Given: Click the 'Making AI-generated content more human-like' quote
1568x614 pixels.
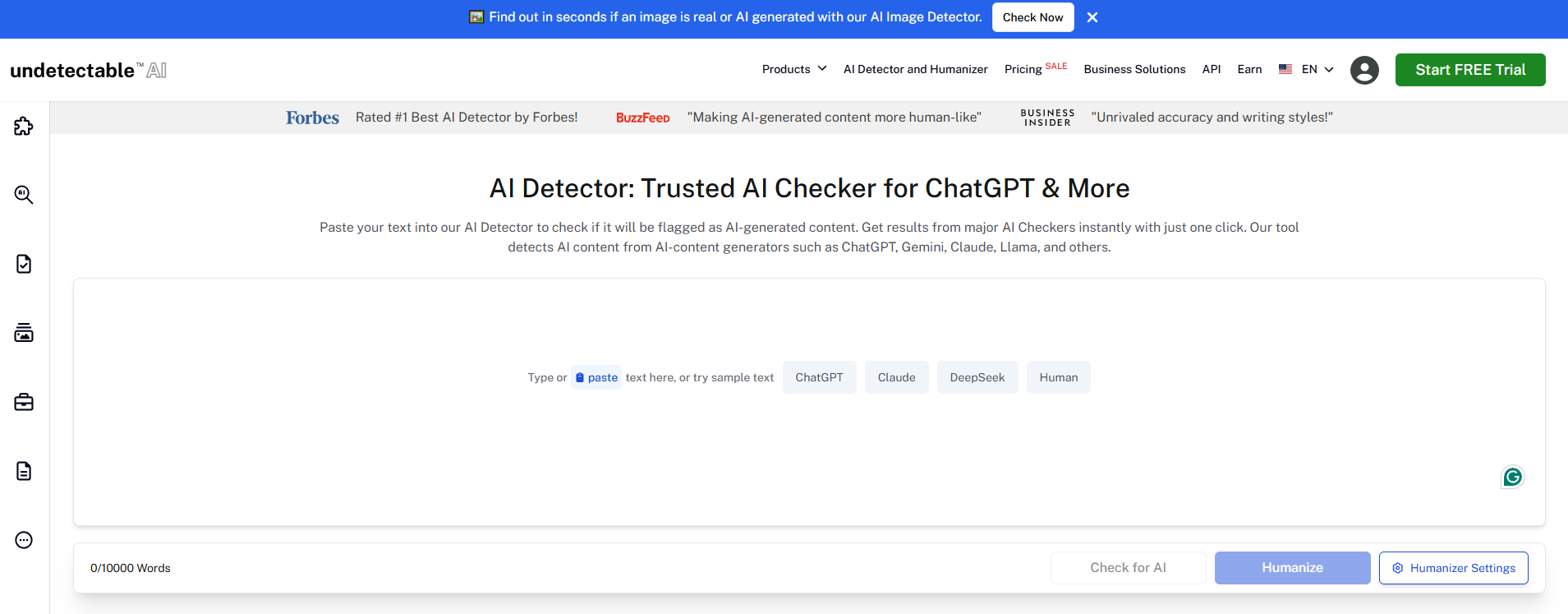Looking at the screenshot, I should [835, 118].
